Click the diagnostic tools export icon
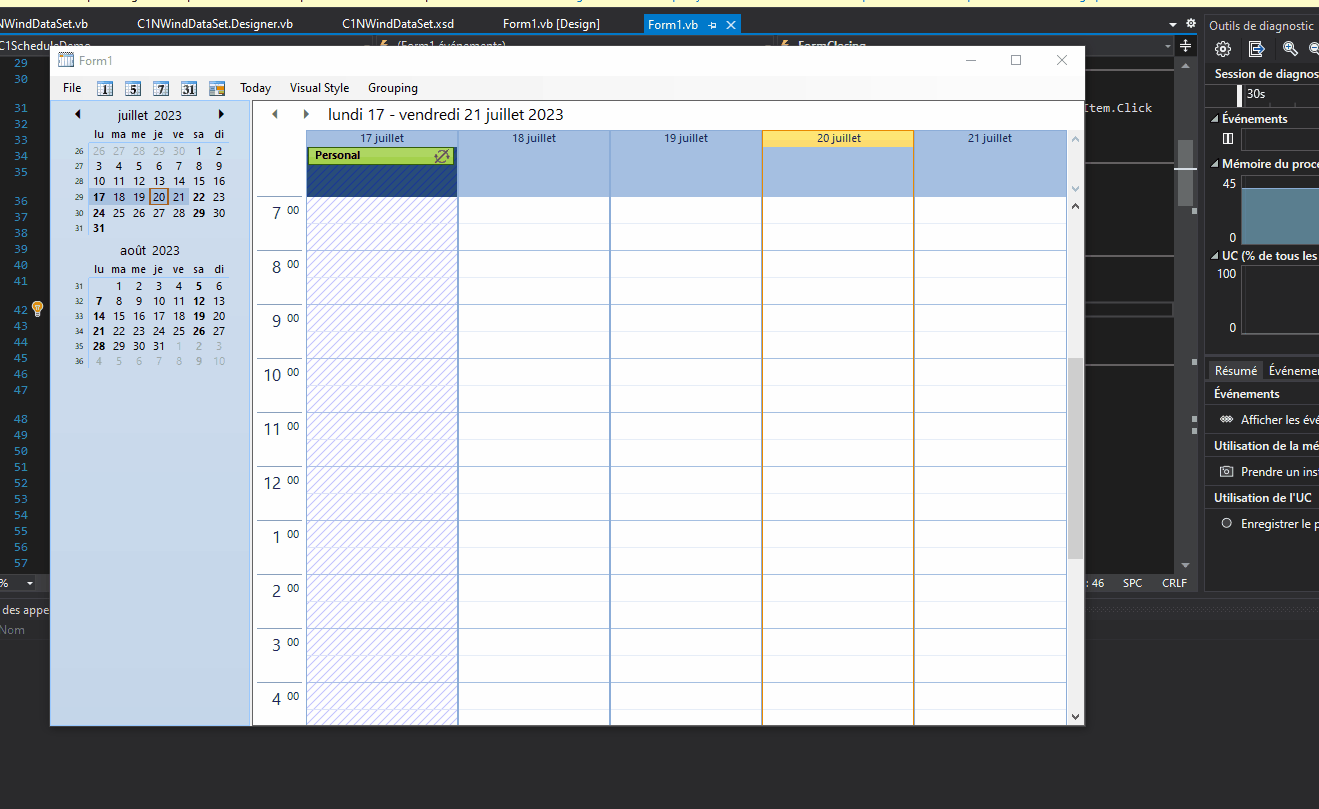 point(1257,48)
